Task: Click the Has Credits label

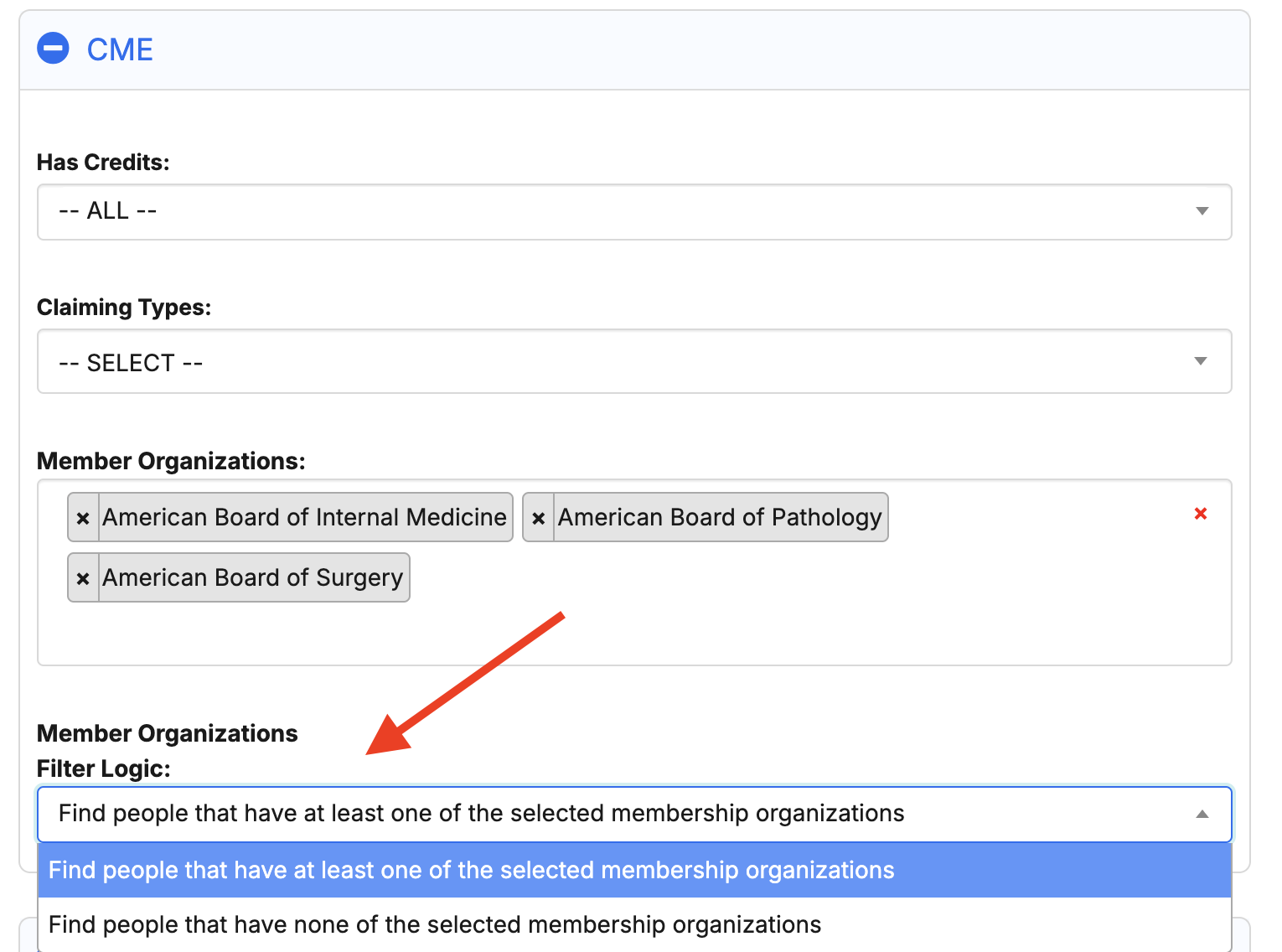Action: click(103, 162)
